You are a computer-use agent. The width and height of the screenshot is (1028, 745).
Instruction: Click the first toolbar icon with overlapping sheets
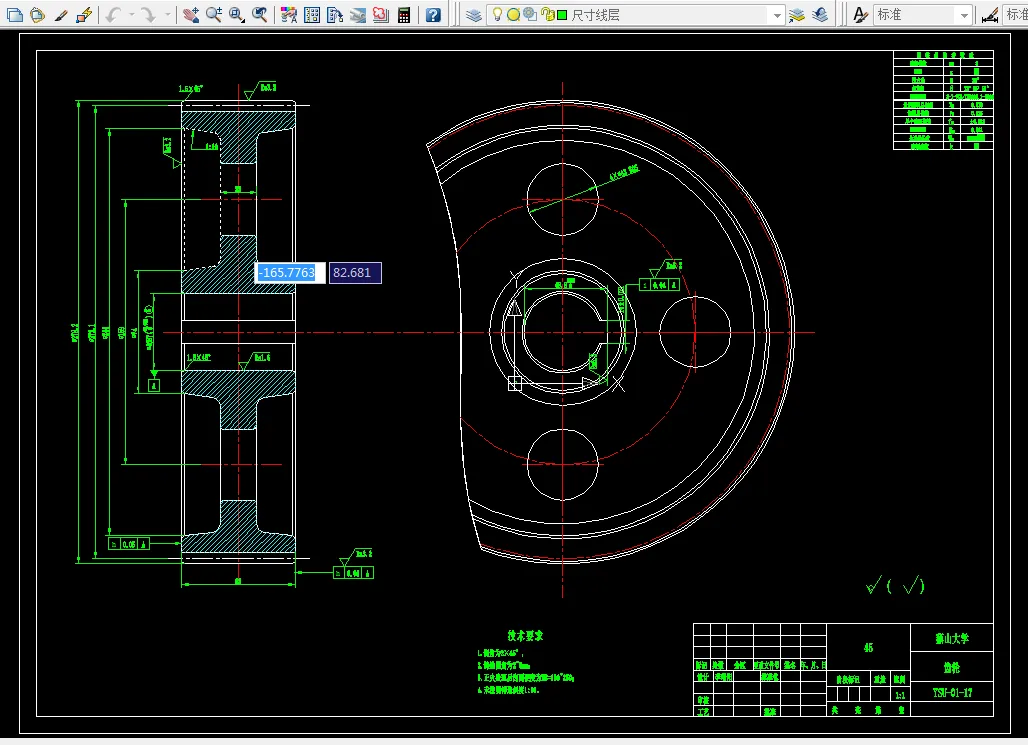(14, 14)
